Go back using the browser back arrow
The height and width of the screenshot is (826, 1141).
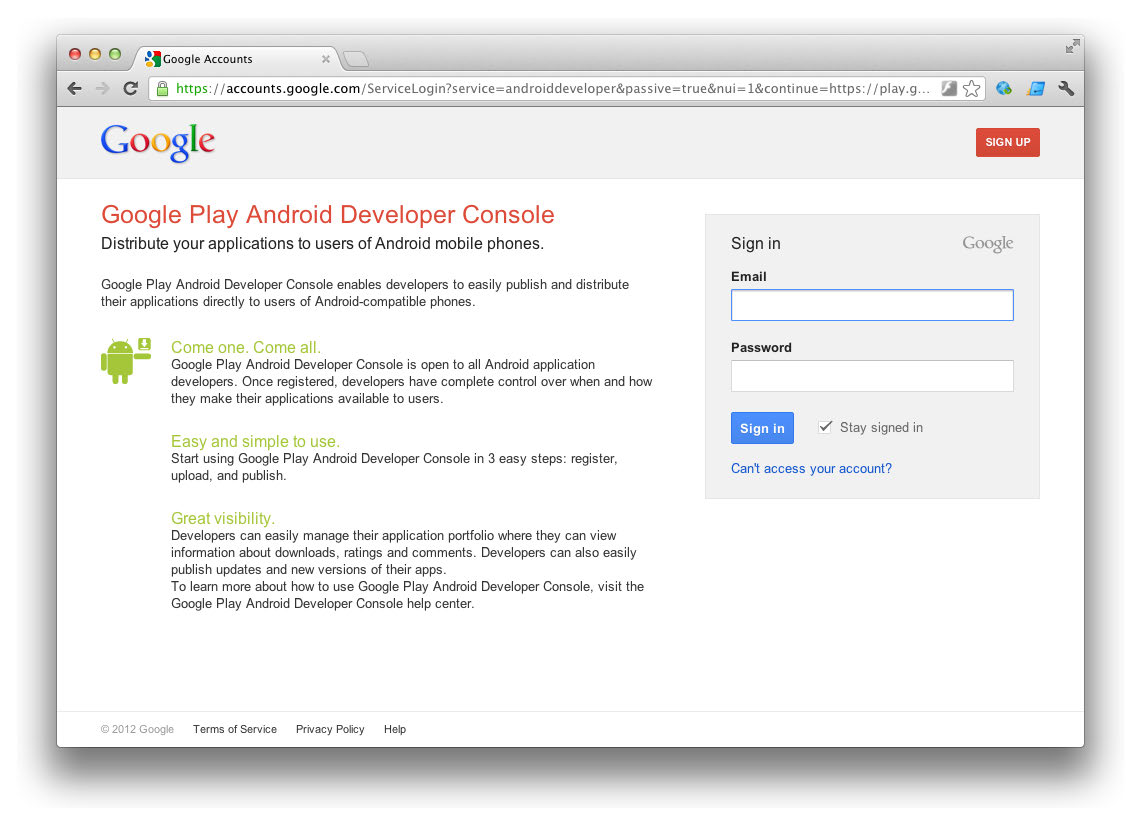click(x=74, y=89)
